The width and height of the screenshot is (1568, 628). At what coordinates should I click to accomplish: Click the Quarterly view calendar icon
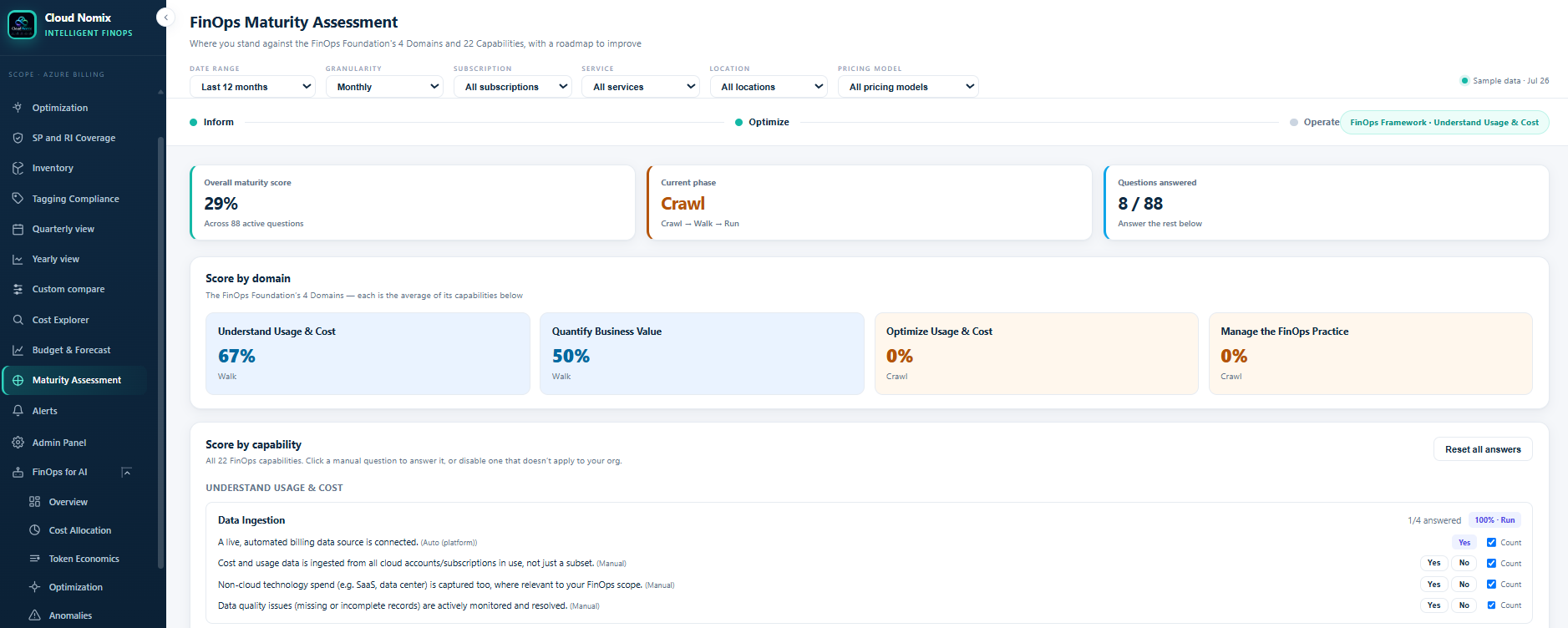click(18, 229)
